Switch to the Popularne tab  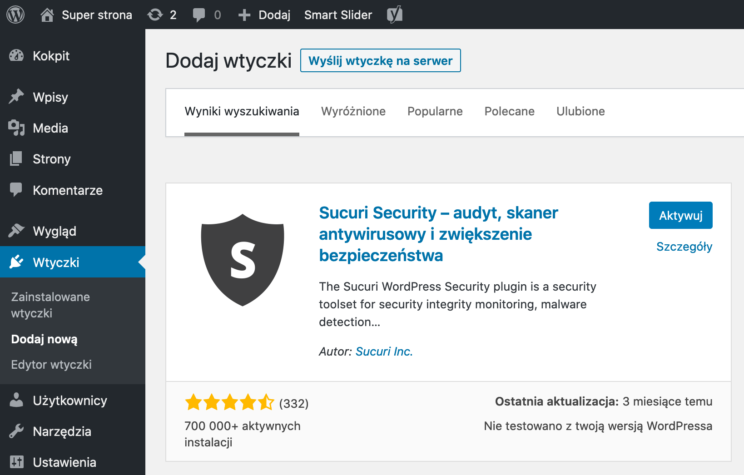coord(435,112)
